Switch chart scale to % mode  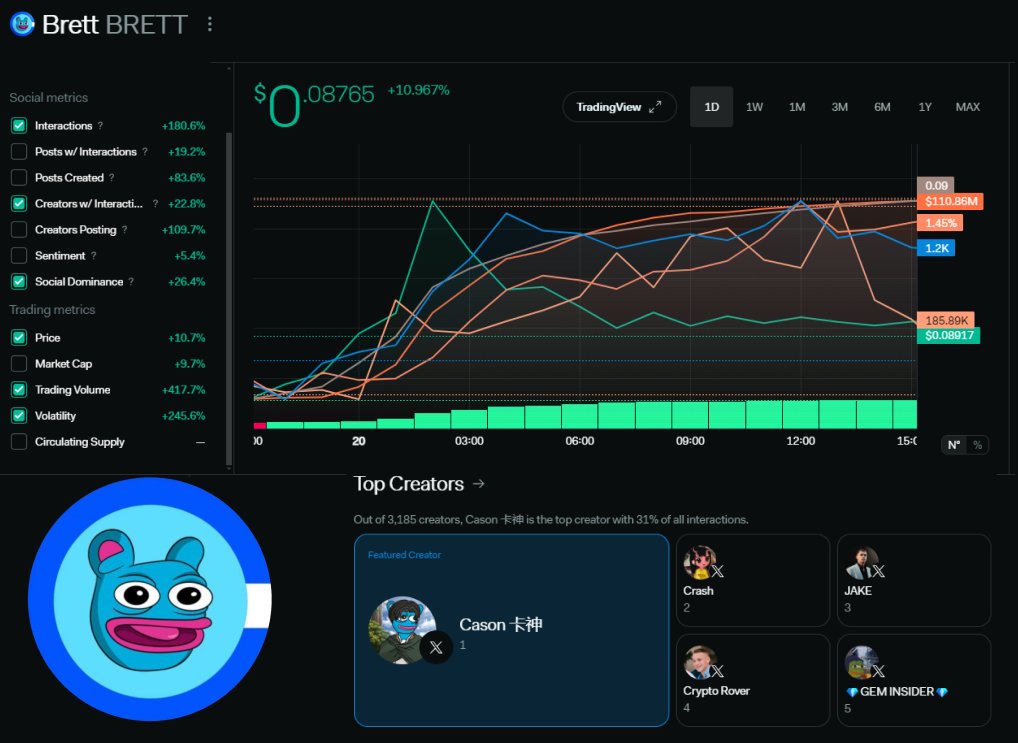(977, 445)
